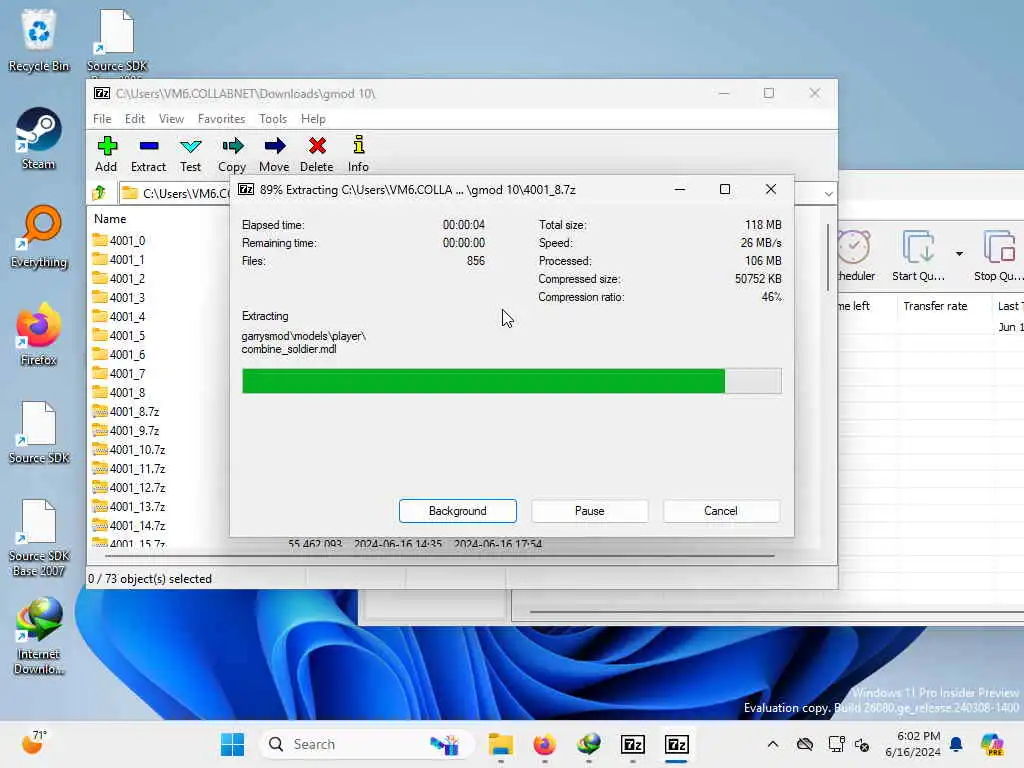Open Windows Start menu
The image size is (1024, 768).
coord(232,744)
